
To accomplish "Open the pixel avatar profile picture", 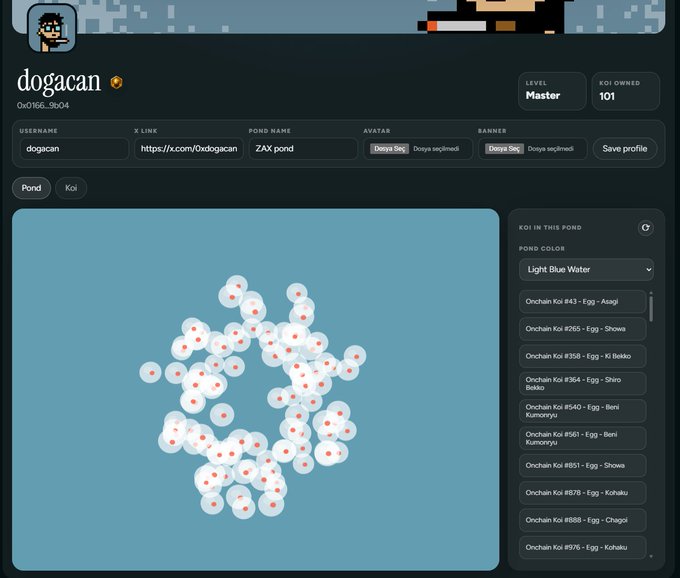I will pos(52,29).
